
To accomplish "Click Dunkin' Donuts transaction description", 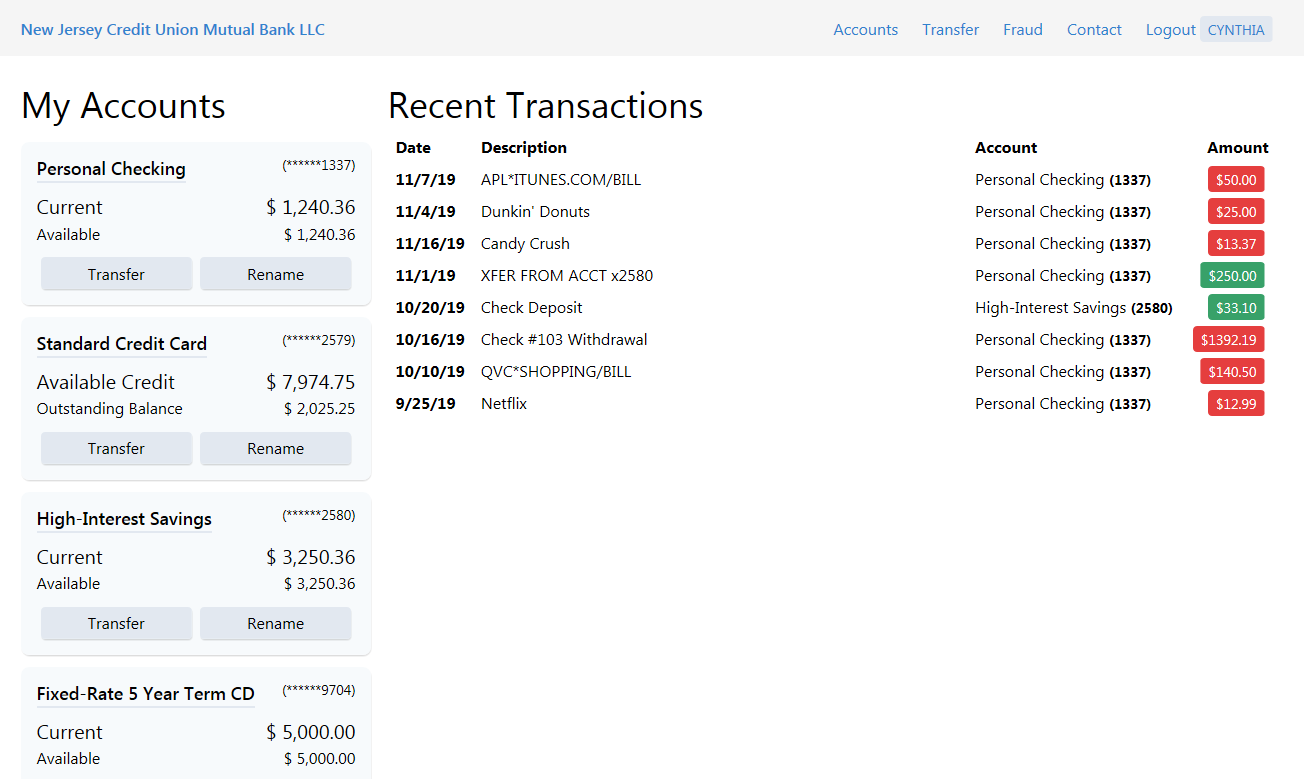I will tap(535, 212).
